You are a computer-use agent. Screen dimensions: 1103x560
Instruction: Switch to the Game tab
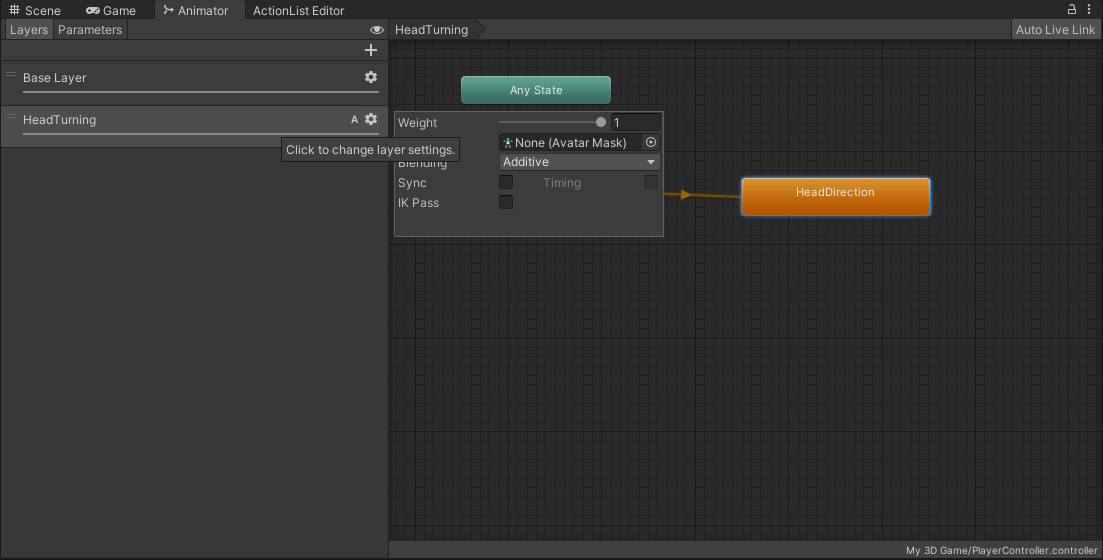111,11
